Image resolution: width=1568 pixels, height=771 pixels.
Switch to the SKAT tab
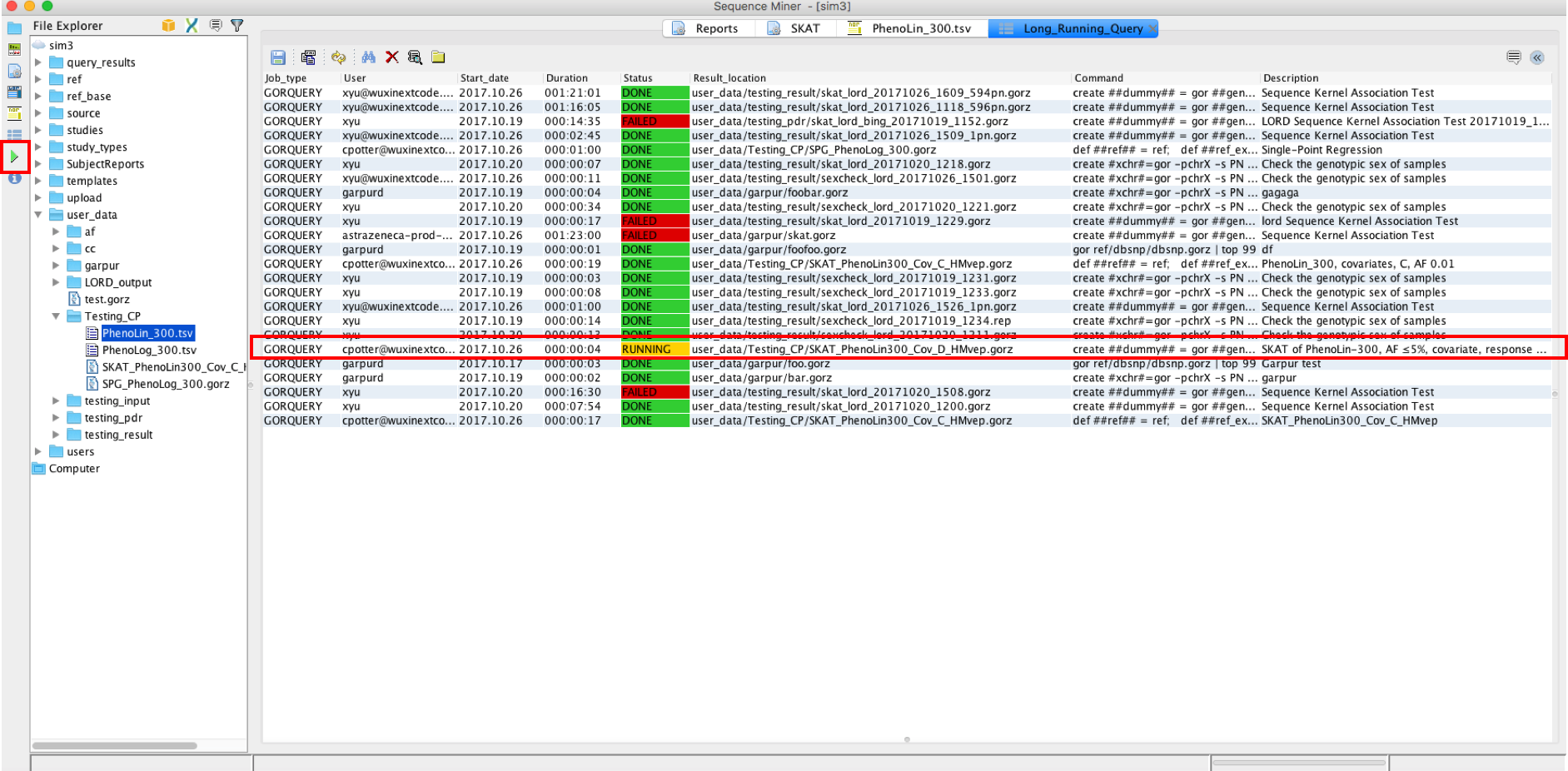coord(798,28)
